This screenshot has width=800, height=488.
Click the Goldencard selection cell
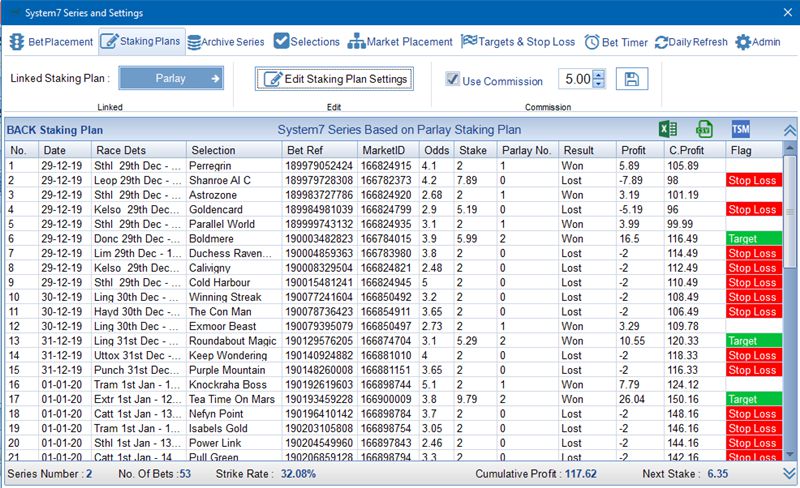pyautogui.click(x=234, y=209)
